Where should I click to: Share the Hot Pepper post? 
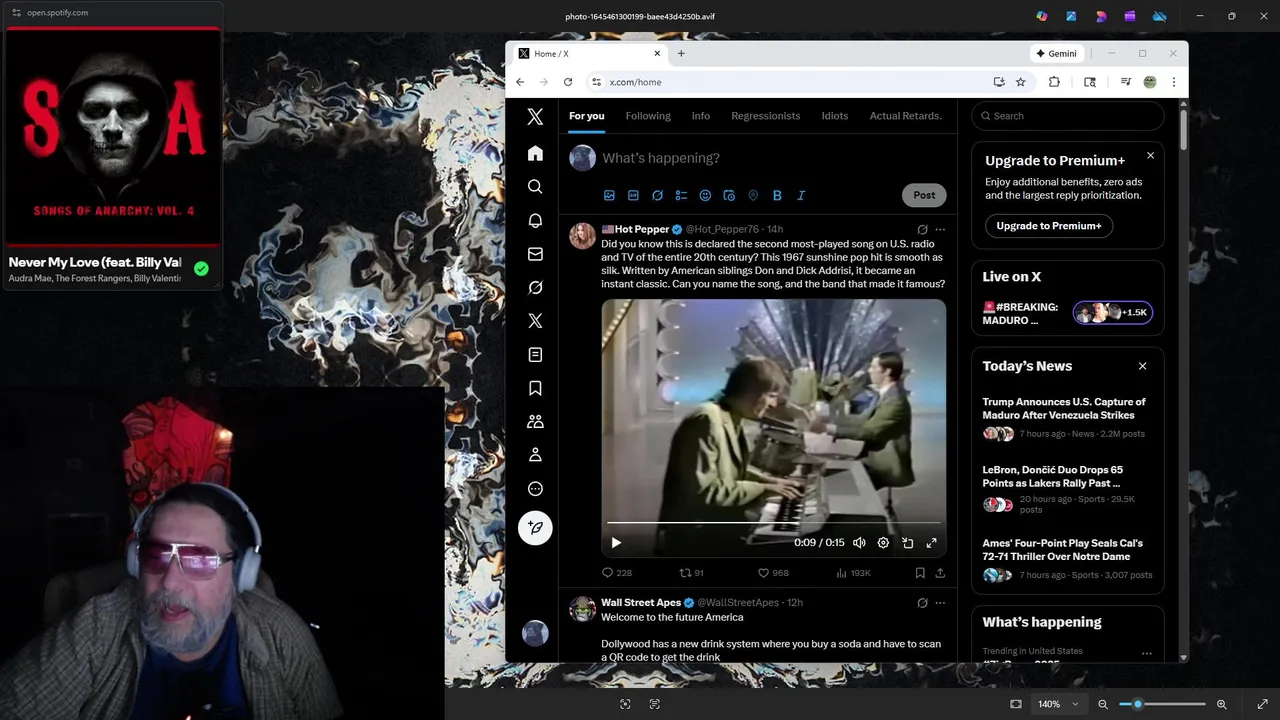tap(940, 573)
